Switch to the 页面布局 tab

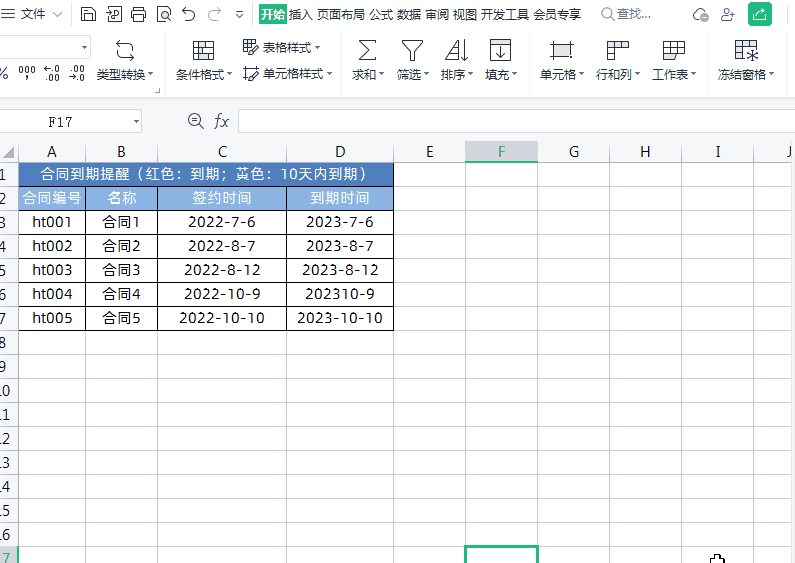(x=341, y=14)
